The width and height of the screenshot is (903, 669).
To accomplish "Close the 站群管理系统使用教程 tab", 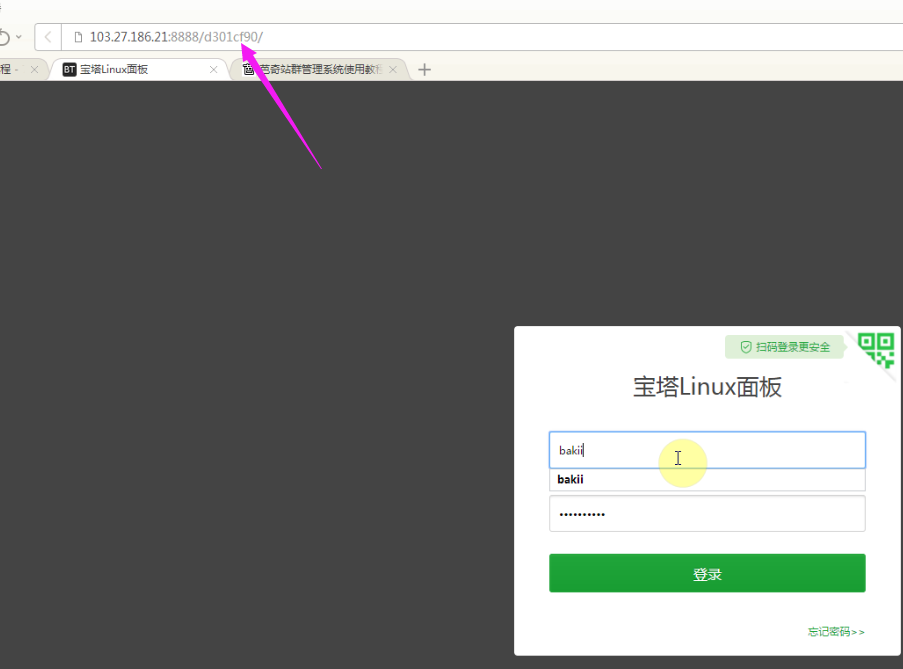I will click(x=393, y=70).
